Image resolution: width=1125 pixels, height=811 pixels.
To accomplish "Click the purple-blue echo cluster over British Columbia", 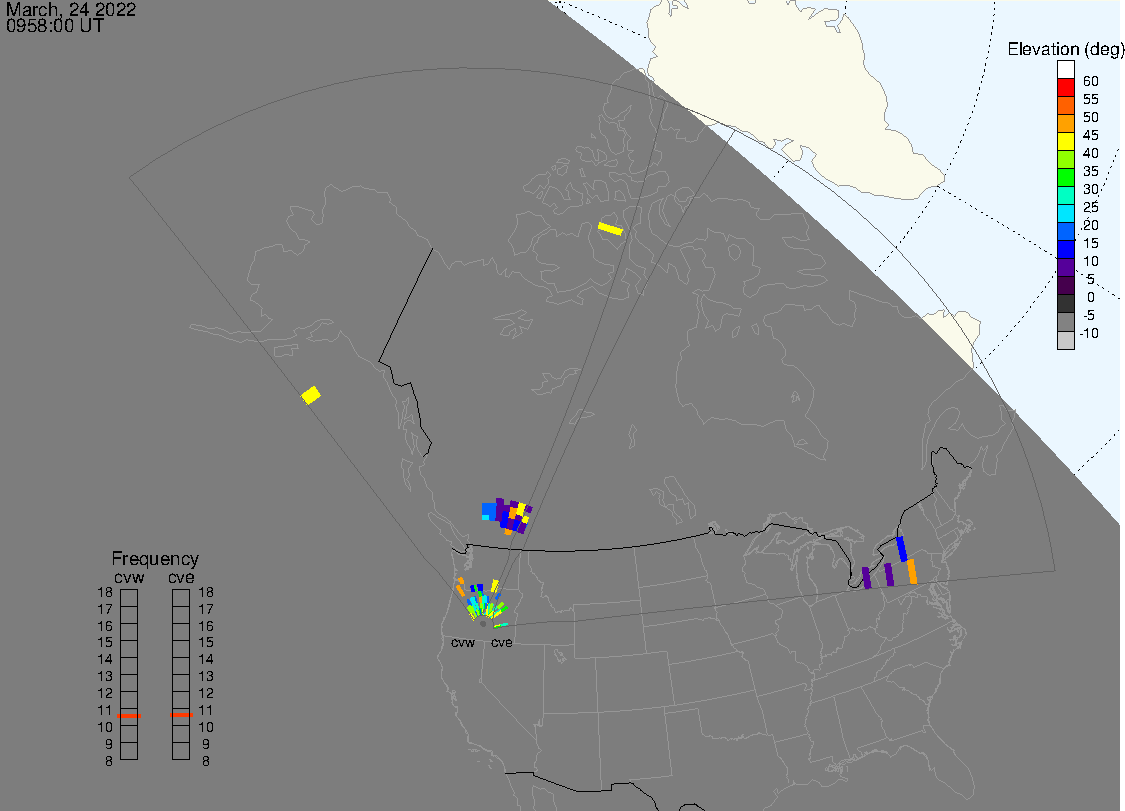I will [x=507, y=515].
